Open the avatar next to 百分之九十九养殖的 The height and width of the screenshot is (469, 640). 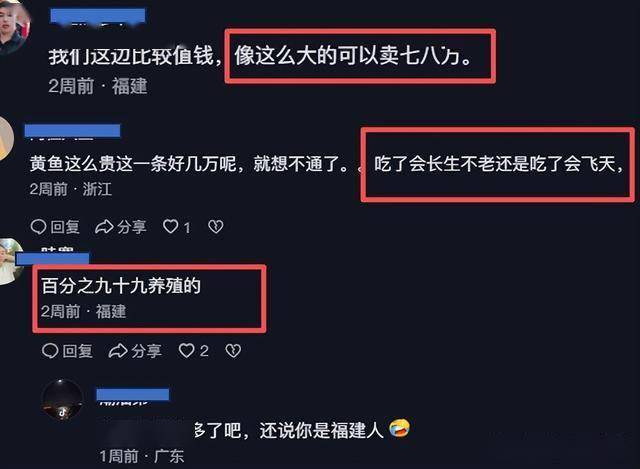pos(9,261)
